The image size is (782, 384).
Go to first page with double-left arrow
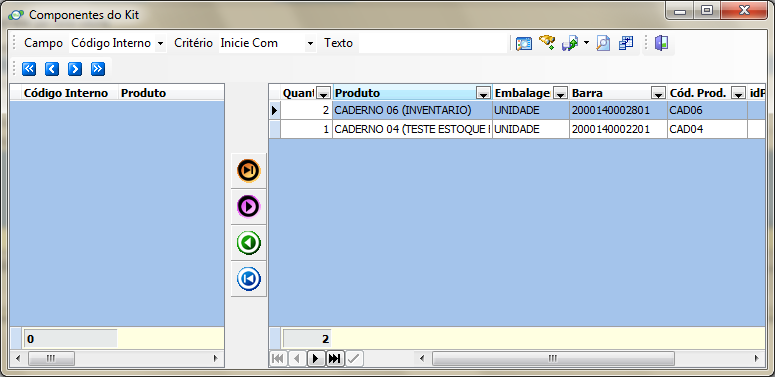click(x=29, y=69)
